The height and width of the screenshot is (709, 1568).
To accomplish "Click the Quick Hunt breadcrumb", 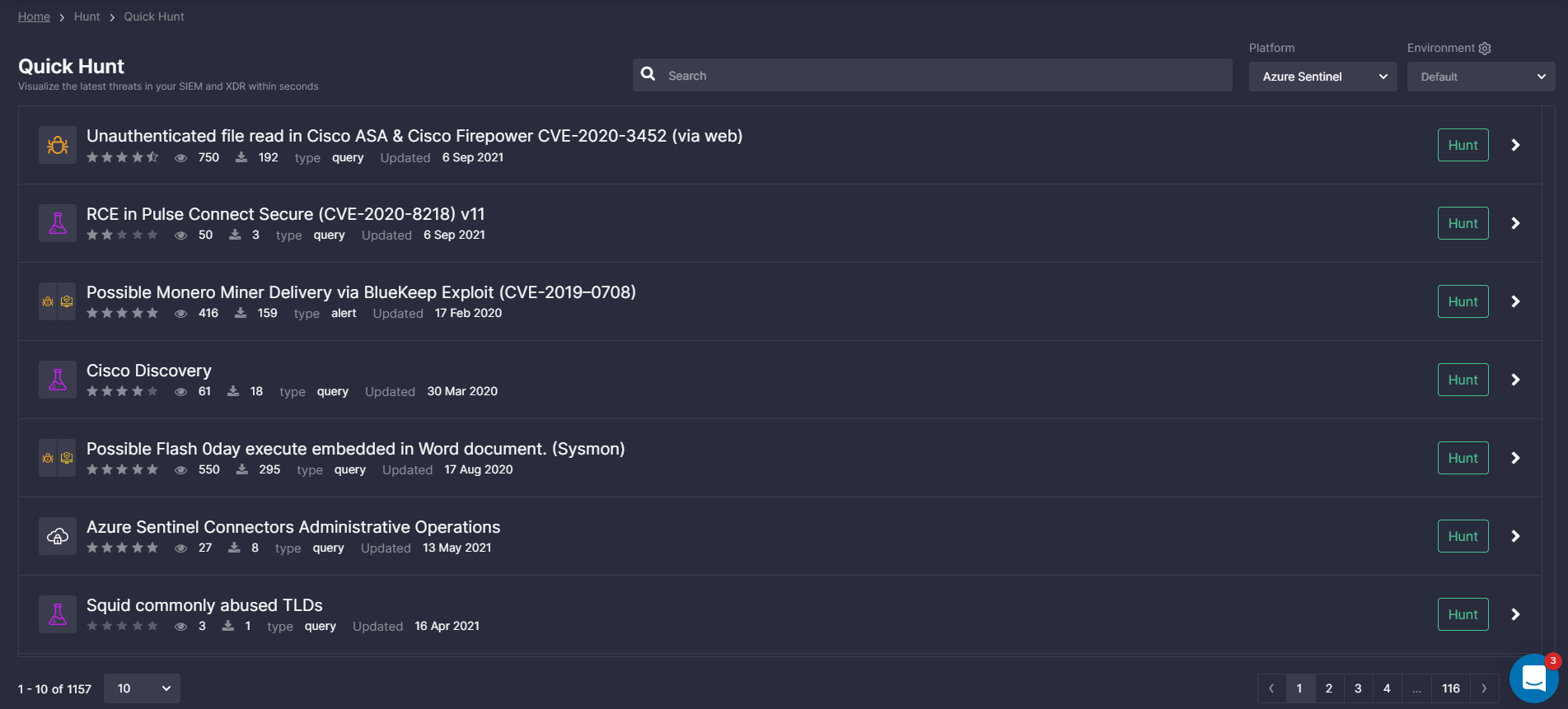I will [154, 16].
